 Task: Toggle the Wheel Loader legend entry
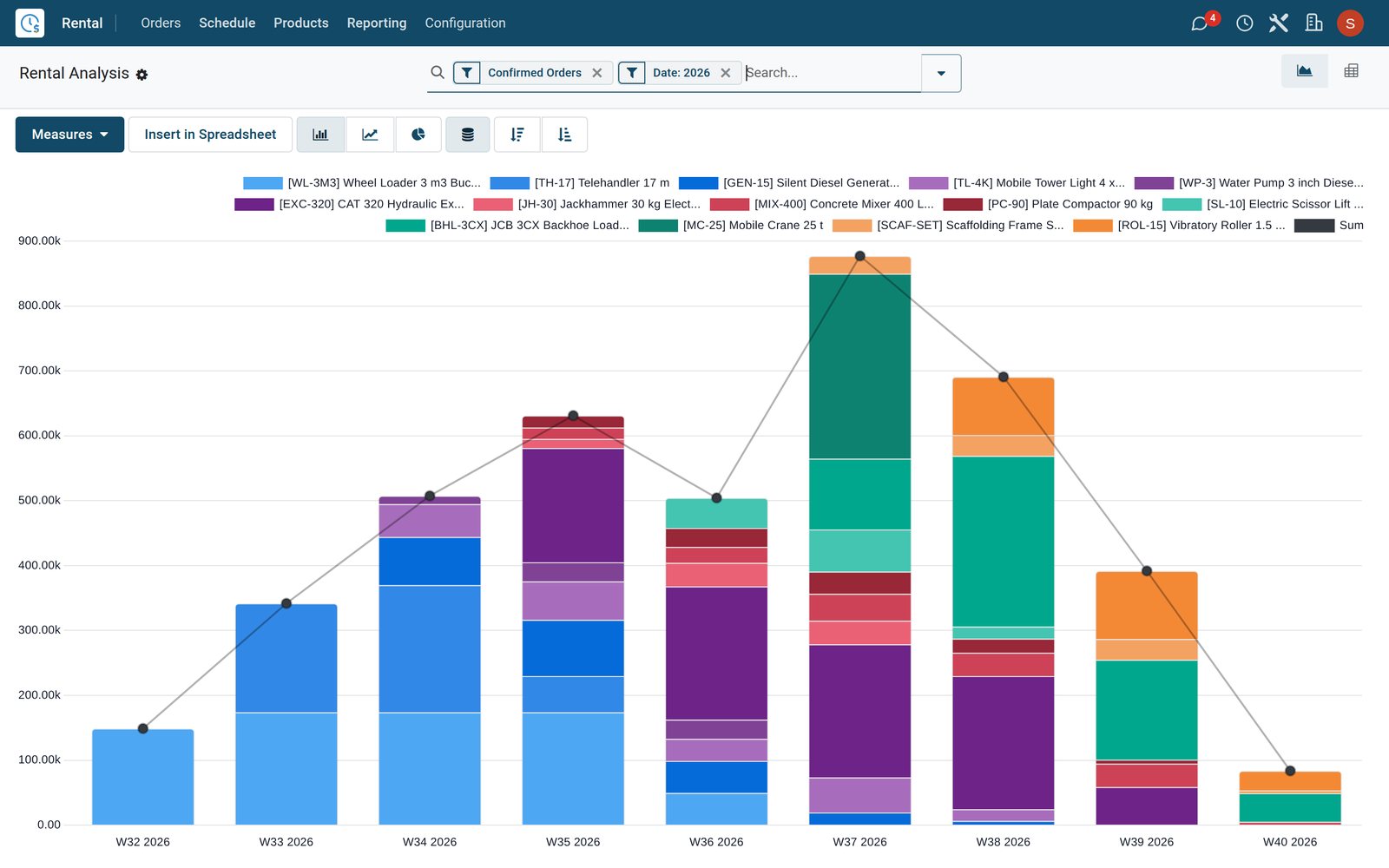point(362,183)
